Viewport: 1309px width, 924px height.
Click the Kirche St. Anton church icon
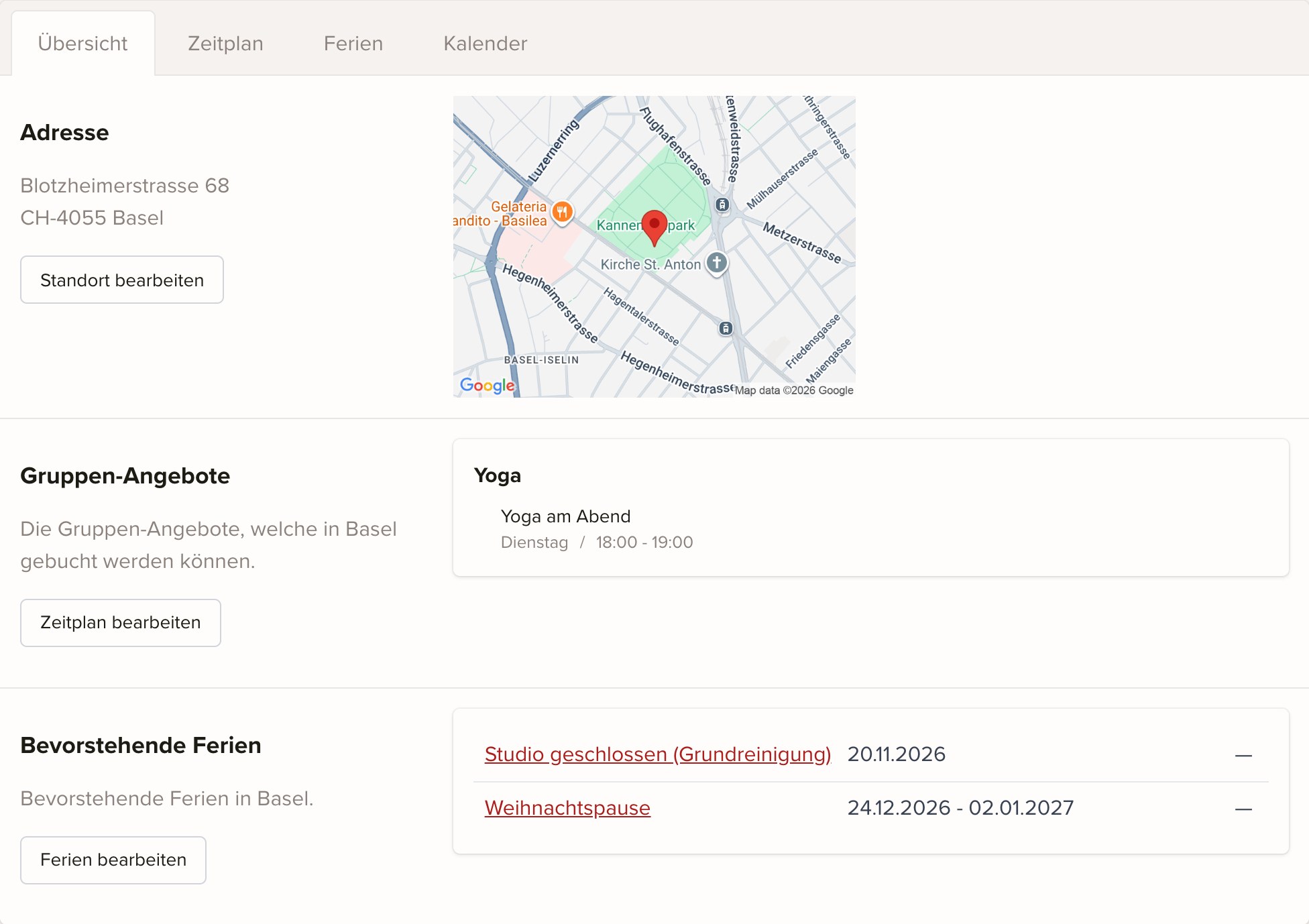coord(717,262)
